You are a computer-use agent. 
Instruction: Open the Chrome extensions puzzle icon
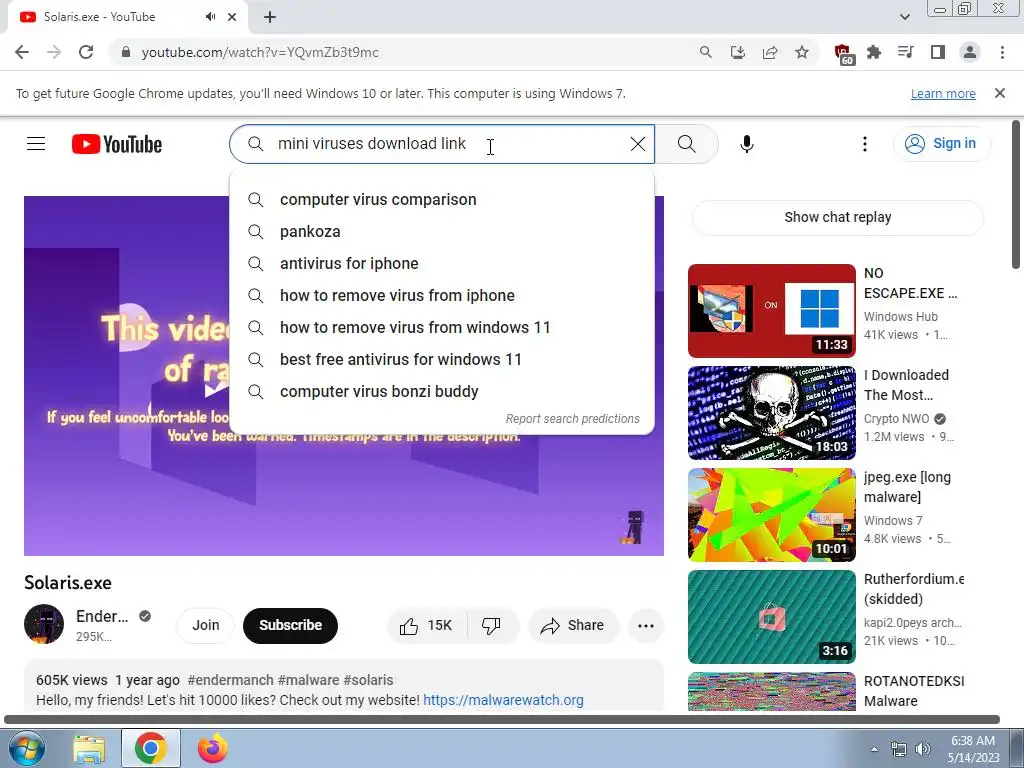pyautogui.click(x=874, y=52)
